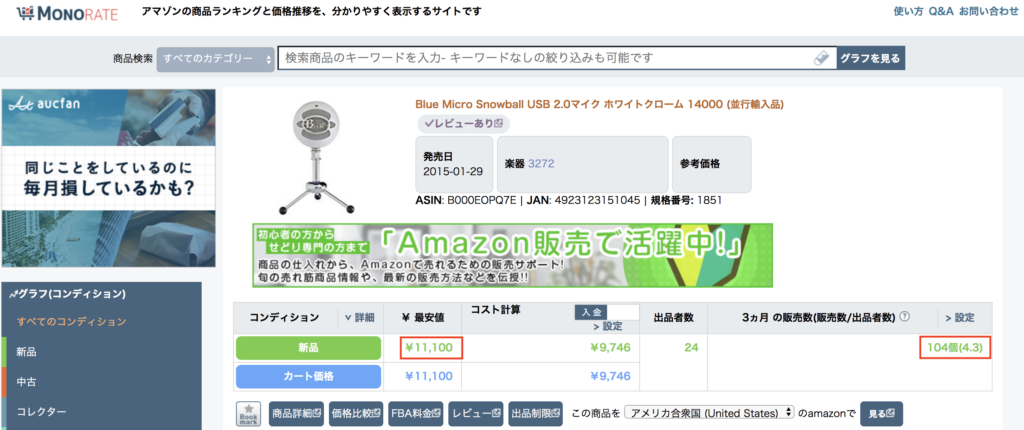The image size is (1024, 430).
Task: Open the amazon country dropdown アメリカ合衆国
Action: pos(709,413)
